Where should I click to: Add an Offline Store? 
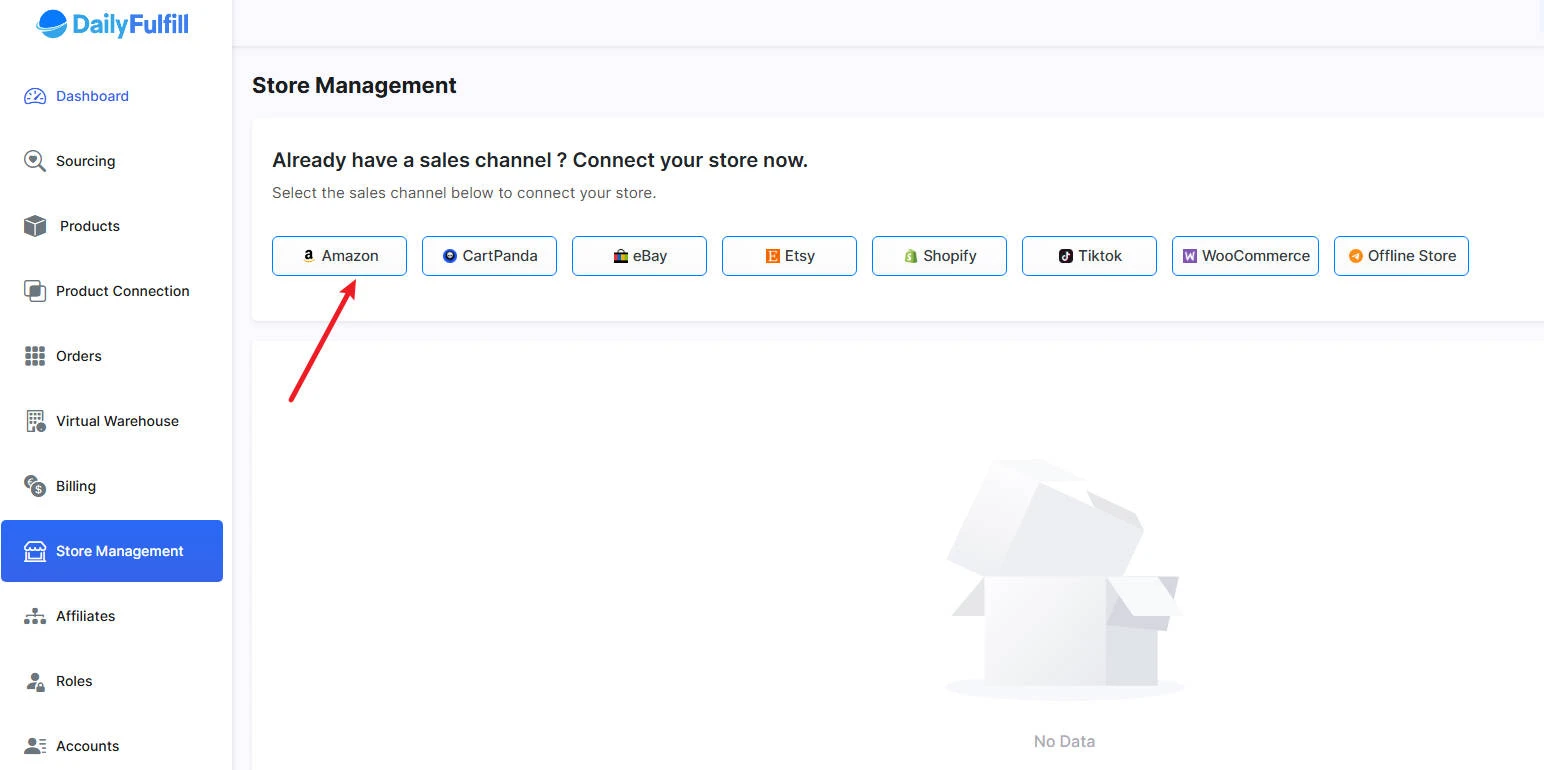click(1401, 256)
